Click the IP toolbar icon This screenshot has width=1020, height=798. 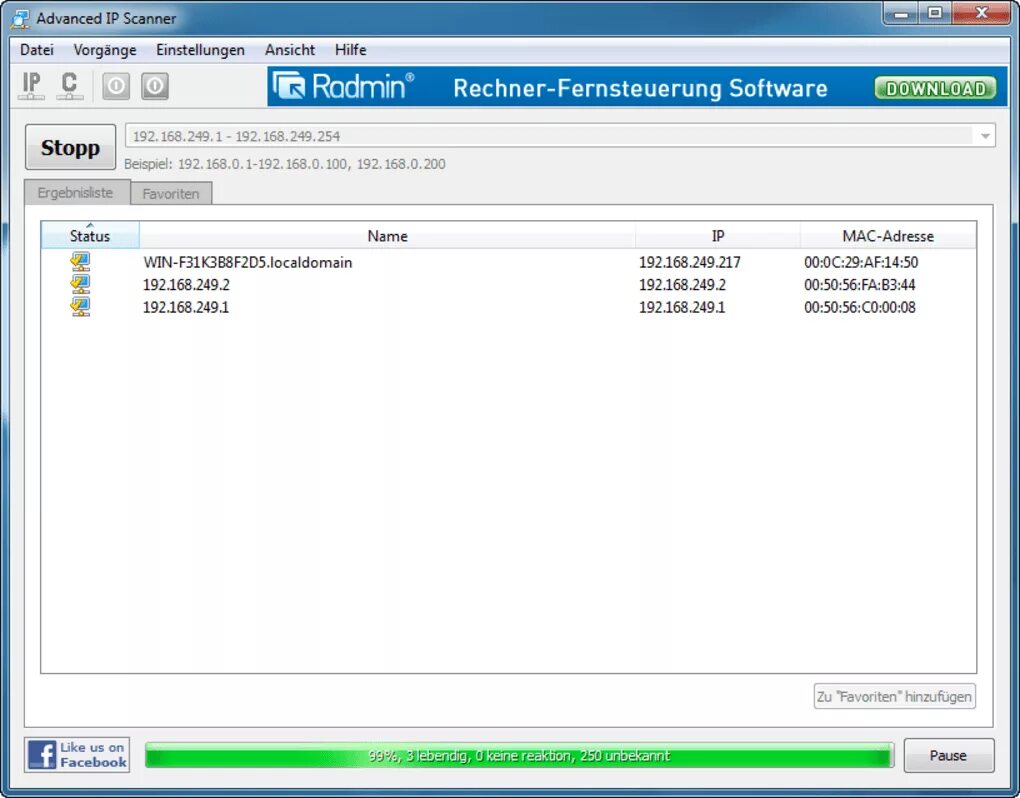31,86
